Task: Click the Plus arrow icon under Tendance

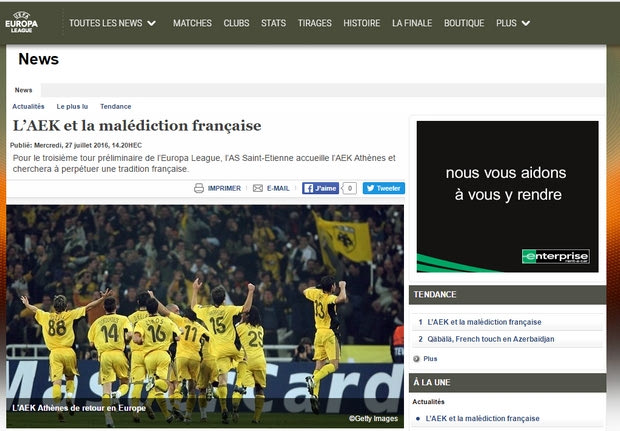Action: [416, 359]
